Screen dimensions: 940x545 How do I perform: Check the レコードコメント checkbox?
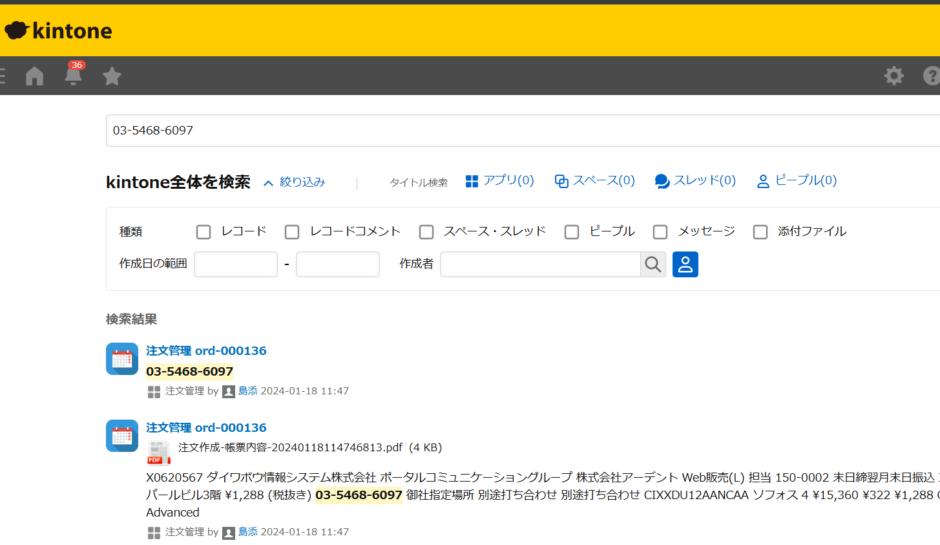[x=292, y=232]
